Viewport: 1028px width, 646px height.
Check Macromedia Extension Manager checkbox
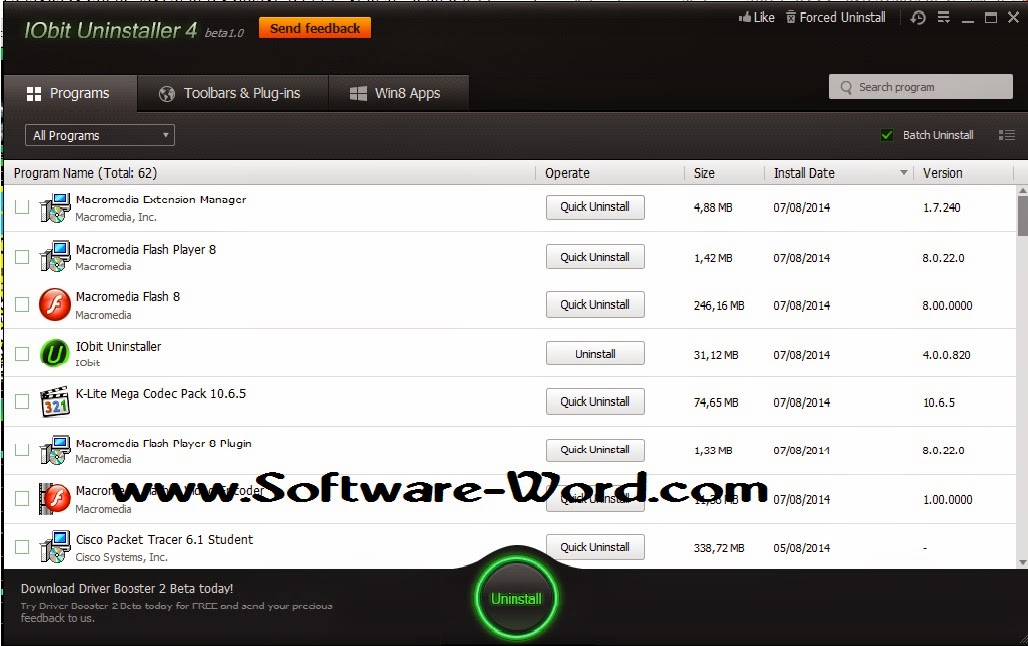[22, 207]
